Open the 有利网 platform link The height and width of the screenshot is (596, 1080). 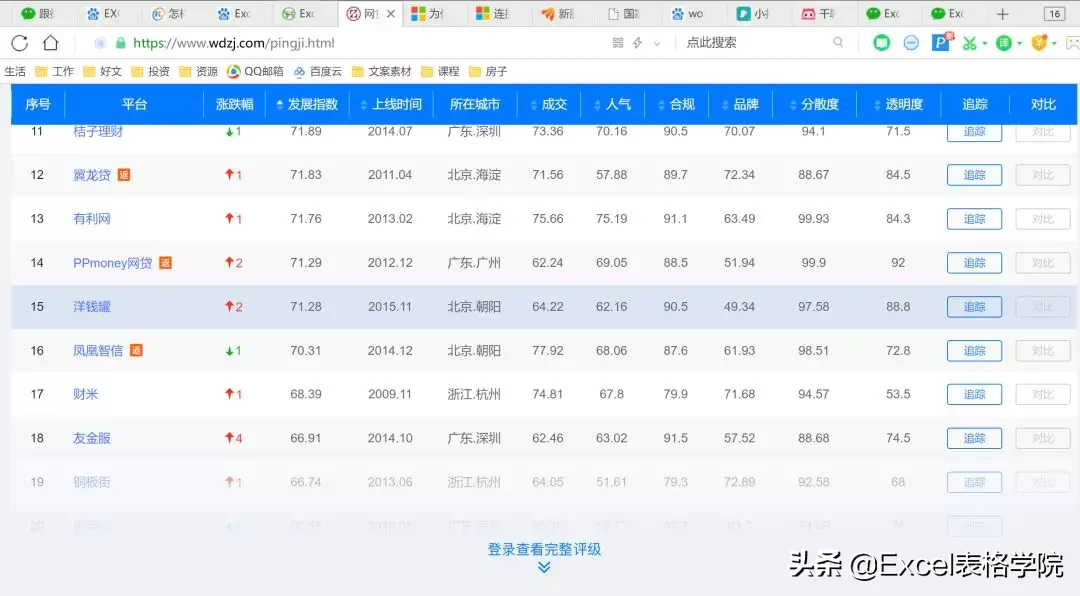click(92, 219)
